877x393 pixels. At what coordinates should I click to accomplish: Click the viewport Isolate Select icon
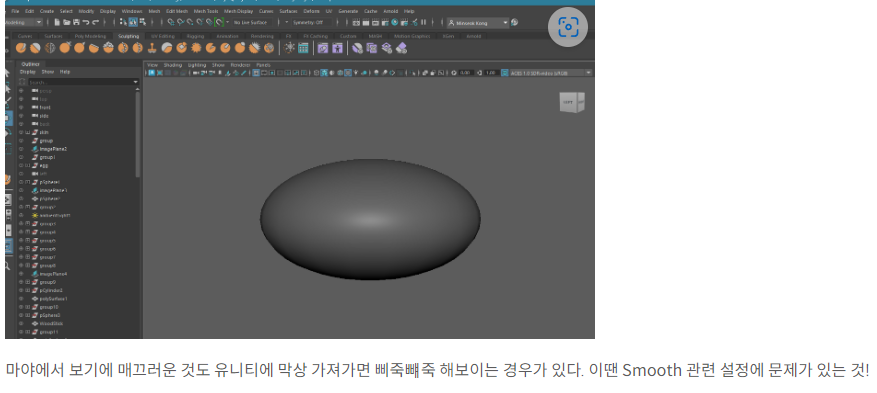pos(412,73)
